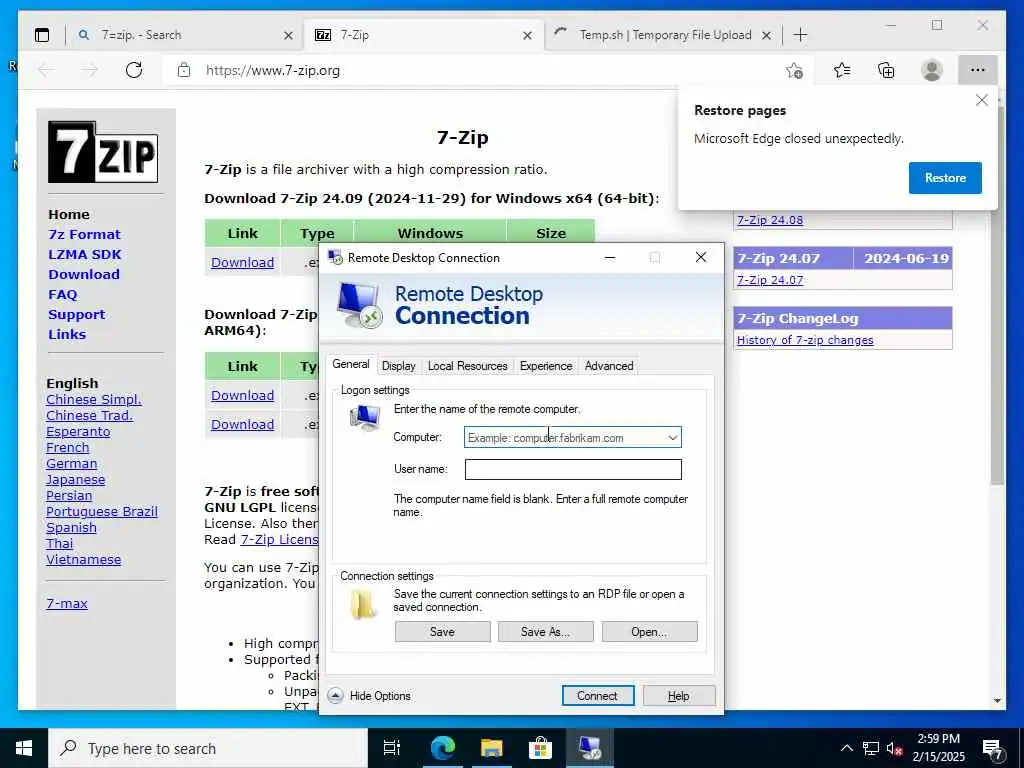
Task: Click Connect in Remote Desktop dialog
Action: [x=598, y=696]
